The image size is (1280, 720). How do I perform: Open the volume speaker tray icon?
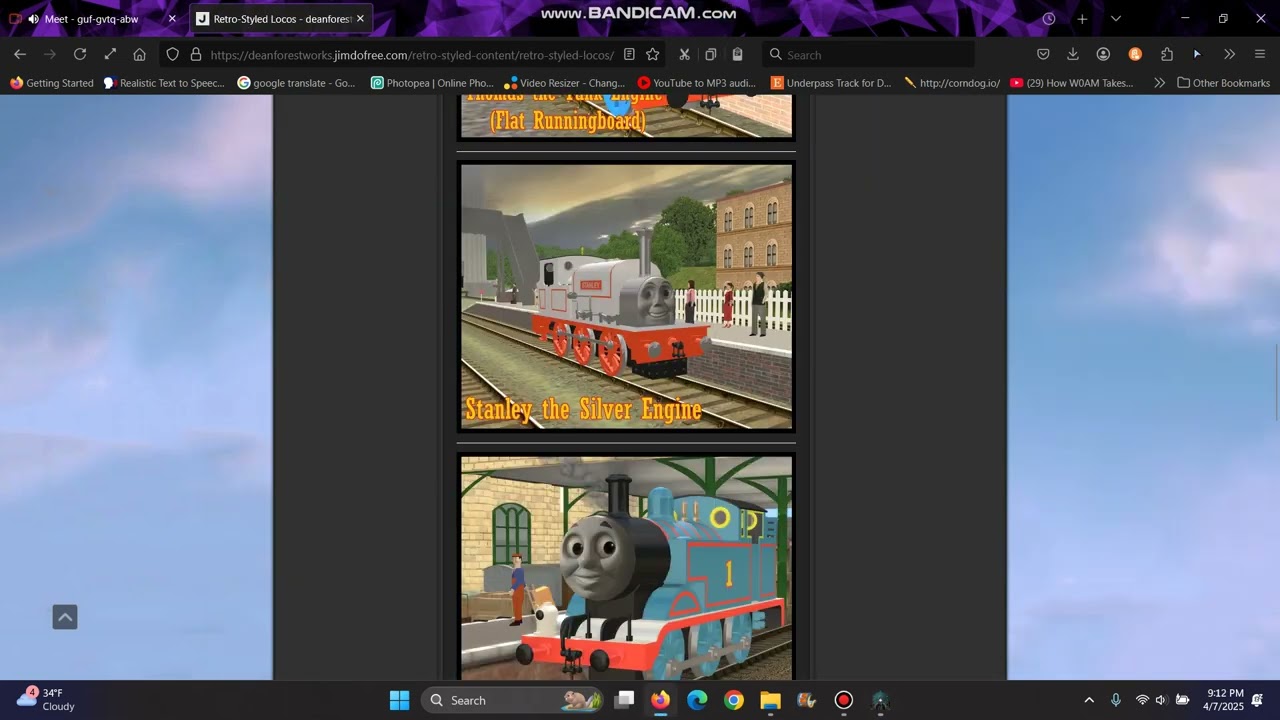1161,700
